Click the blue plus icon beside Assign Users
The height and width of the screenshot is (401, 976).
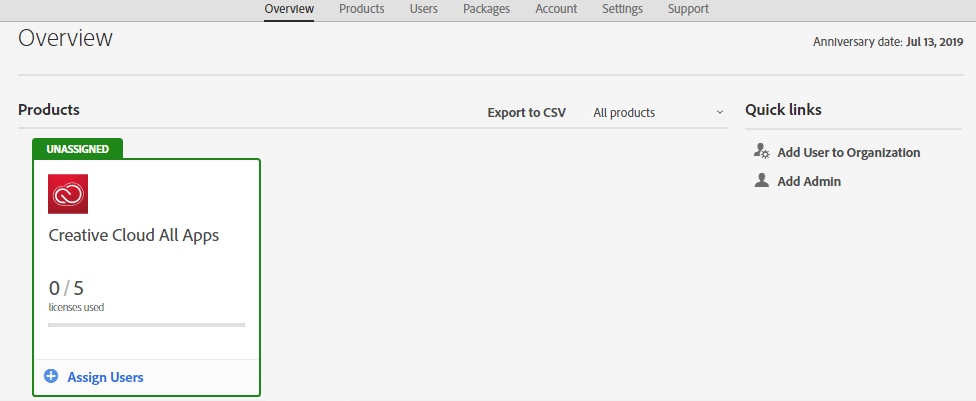pyautogui.click(x=51, y=376)
